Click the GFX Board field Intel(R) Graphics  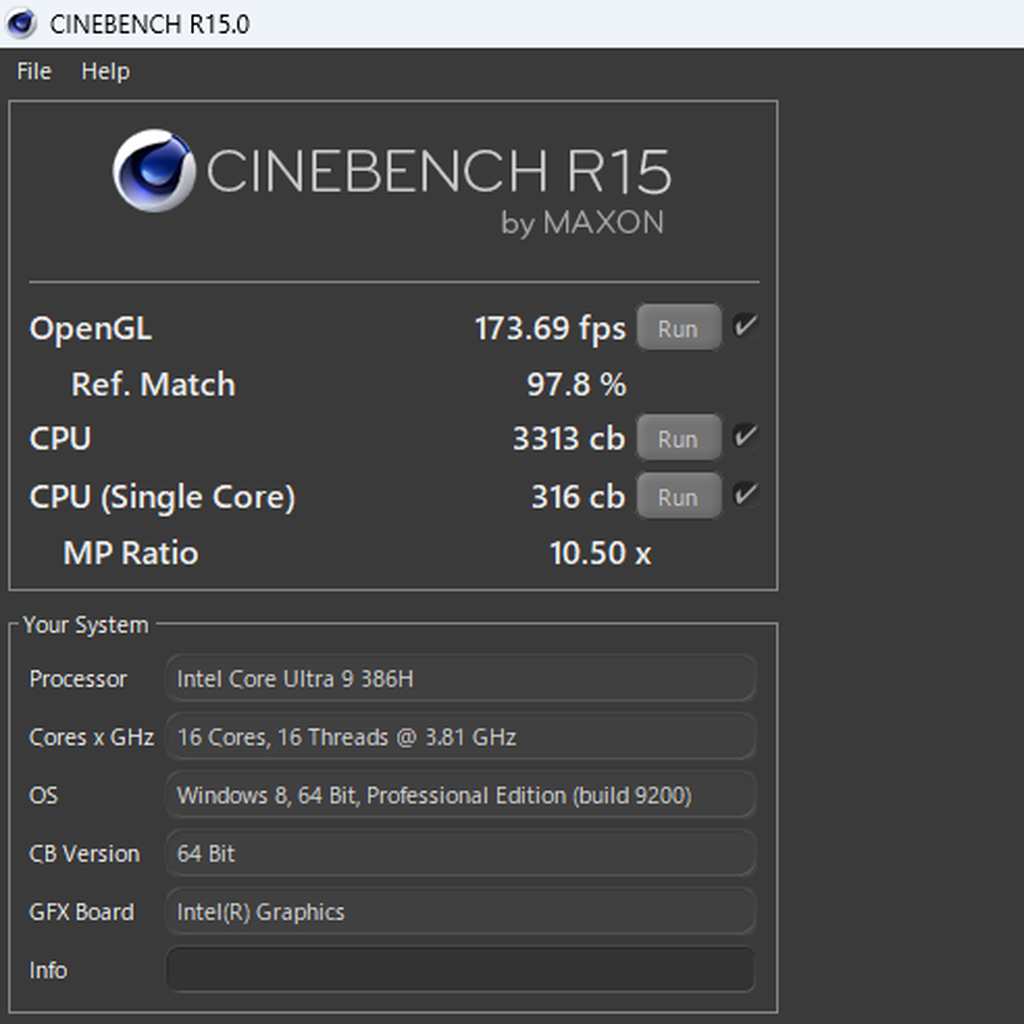[x=461, y=912]
